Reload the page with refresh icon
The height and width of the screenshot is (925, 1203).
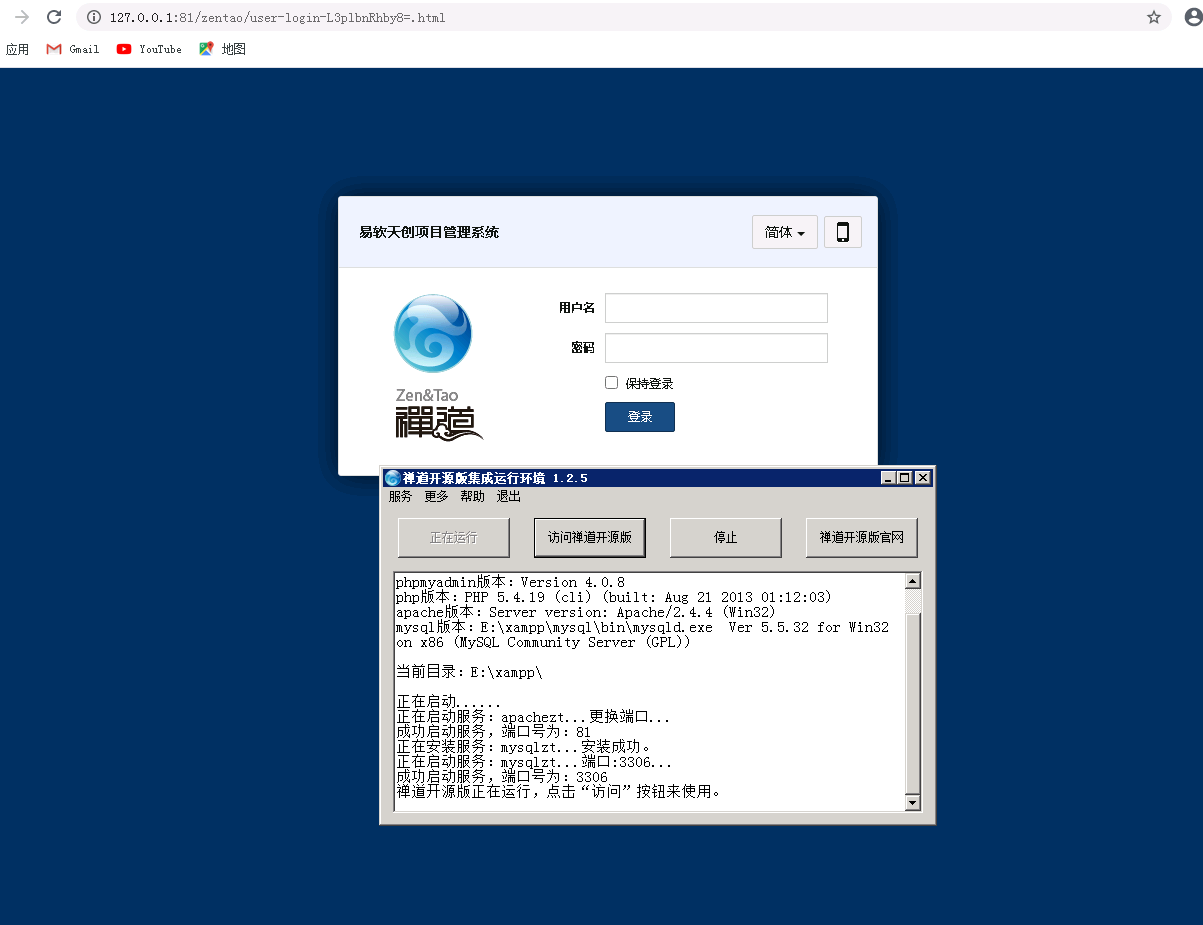tap(54, 17)
